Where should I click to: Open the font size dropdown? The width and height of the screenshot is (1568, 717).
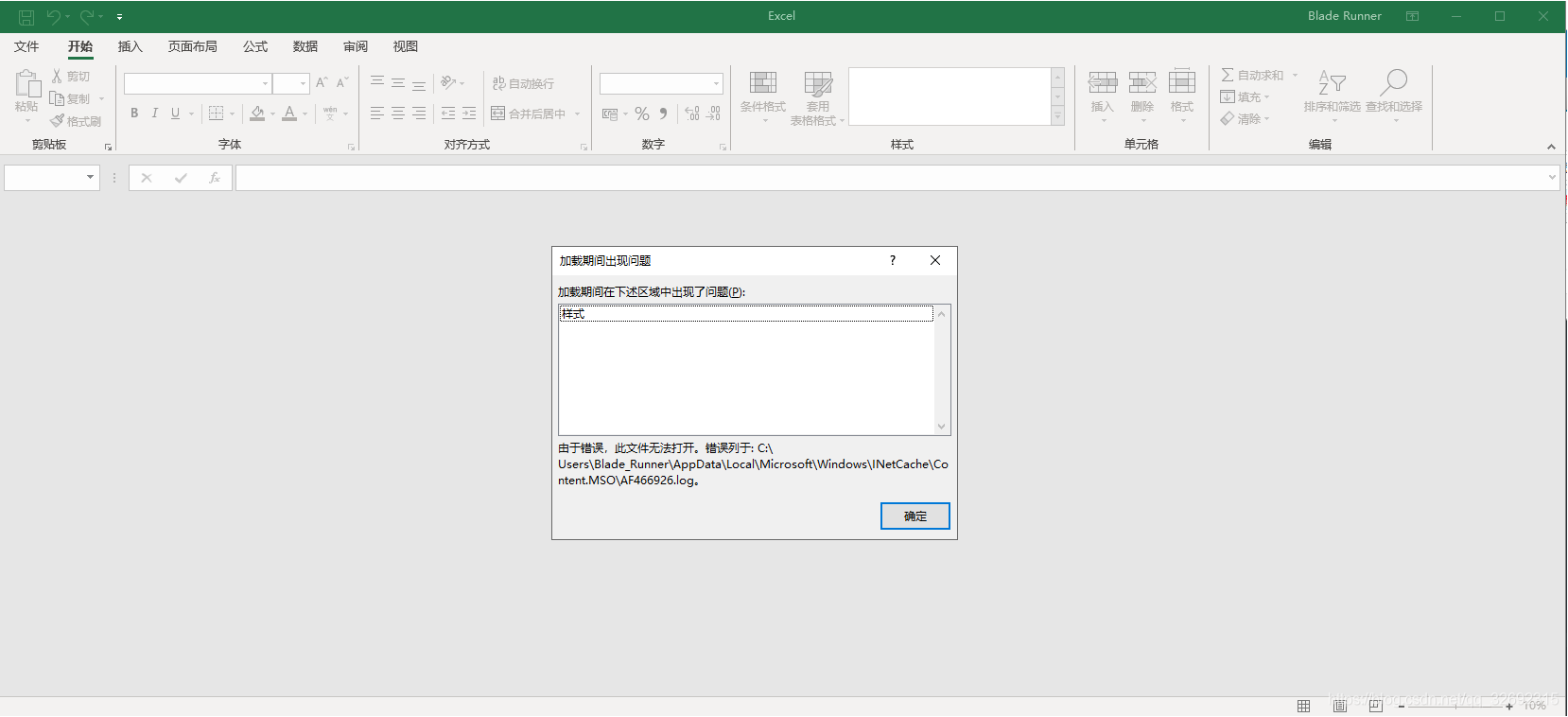303,84
